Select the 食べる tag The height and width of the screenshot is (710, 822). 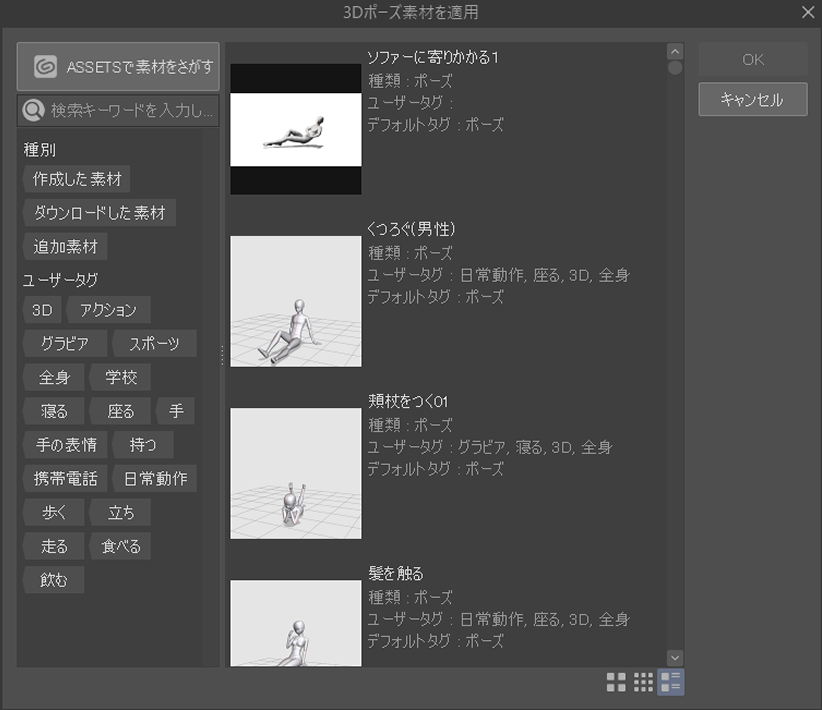[x=120, y=546]
